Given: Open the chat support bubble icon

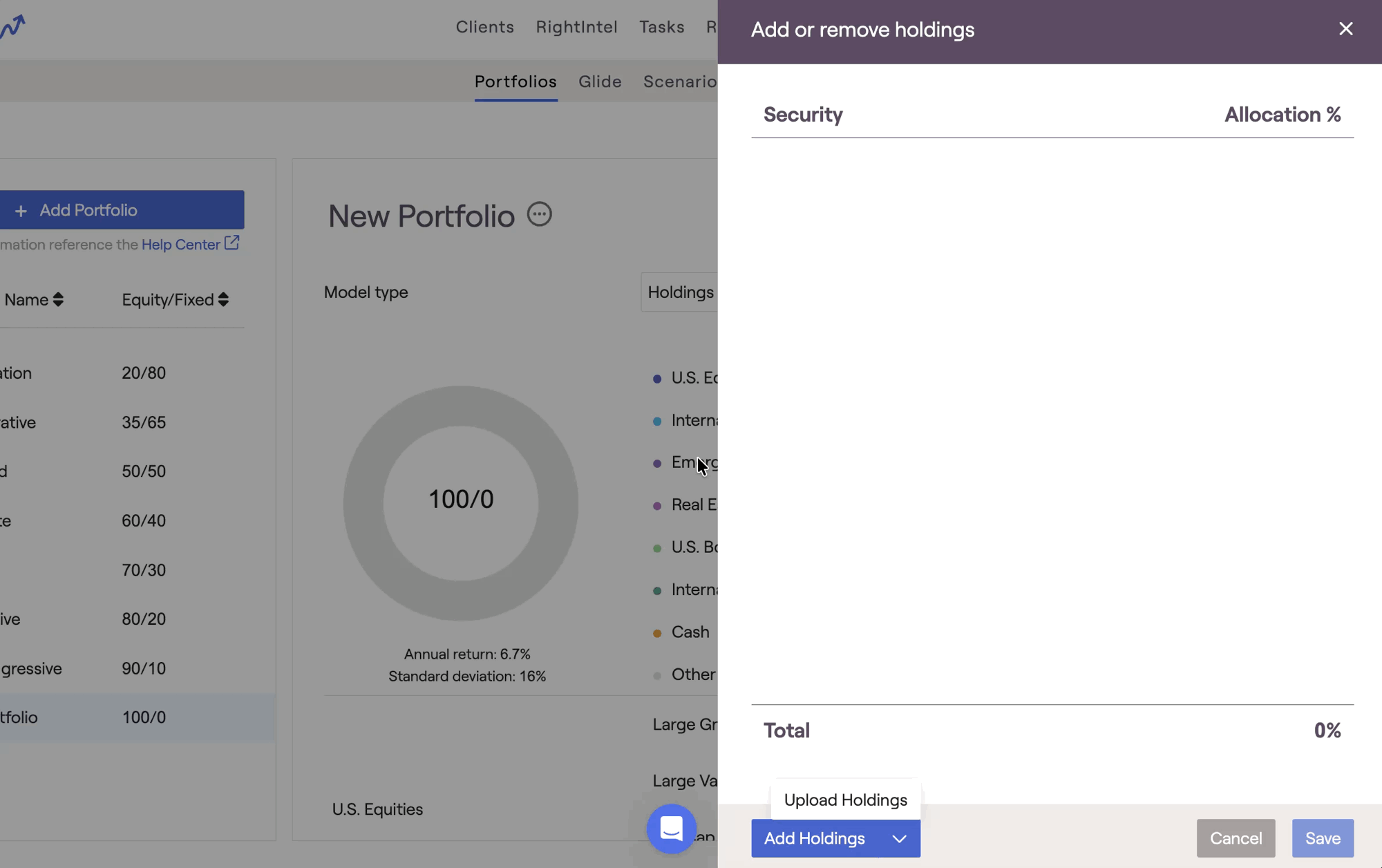Looking at the screenshot, I should pyautogui.click(x=671, y=828).
